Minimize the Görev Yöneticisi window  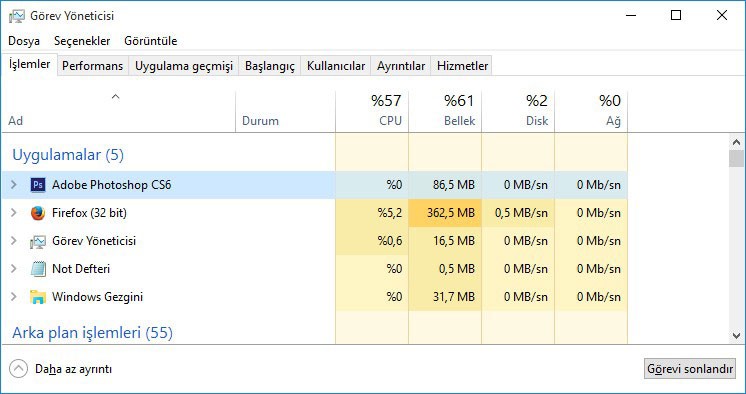tap(631, 15)
